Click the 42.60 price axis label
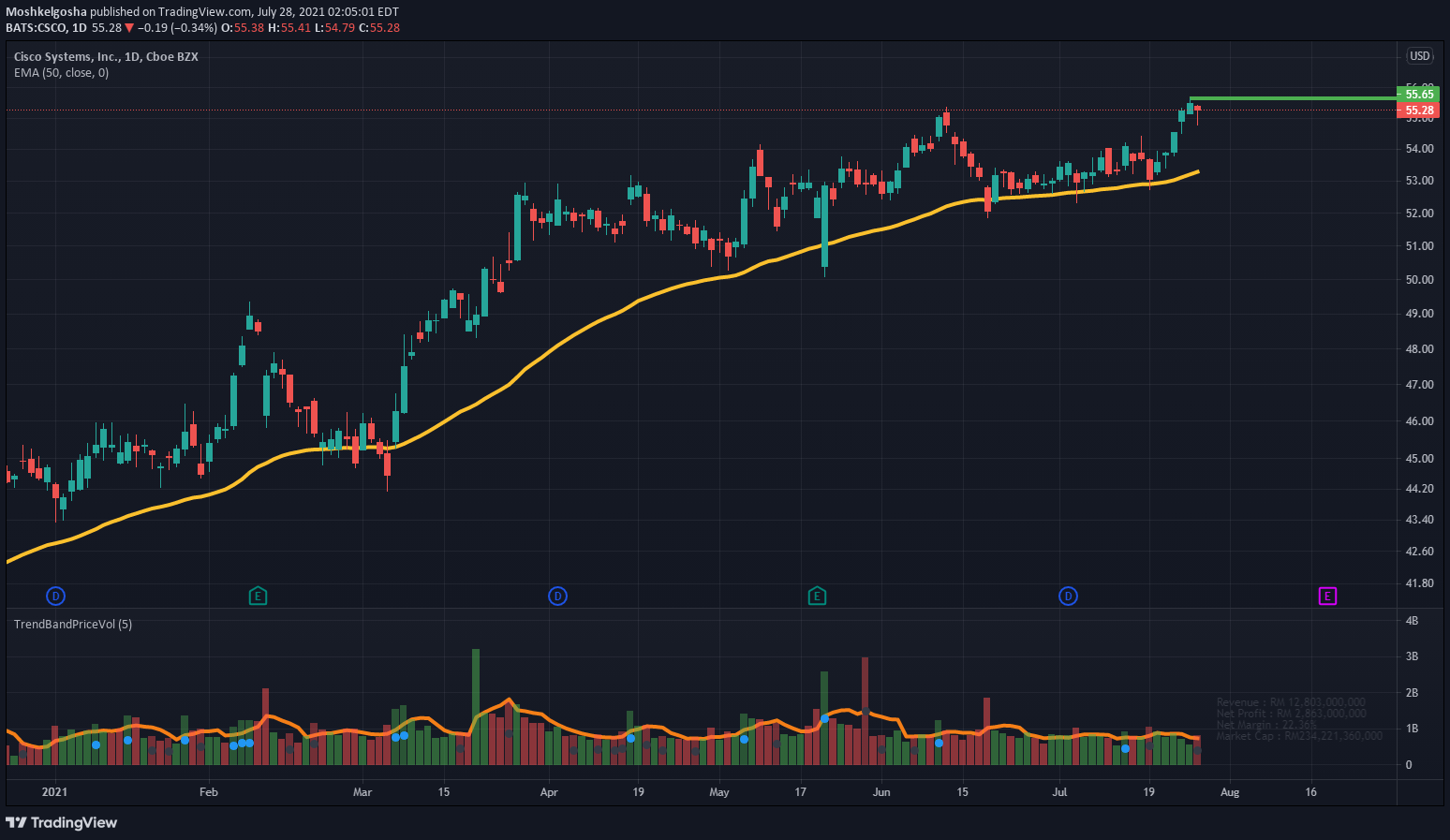The image size is (1450, 840). coord(1420,552)
